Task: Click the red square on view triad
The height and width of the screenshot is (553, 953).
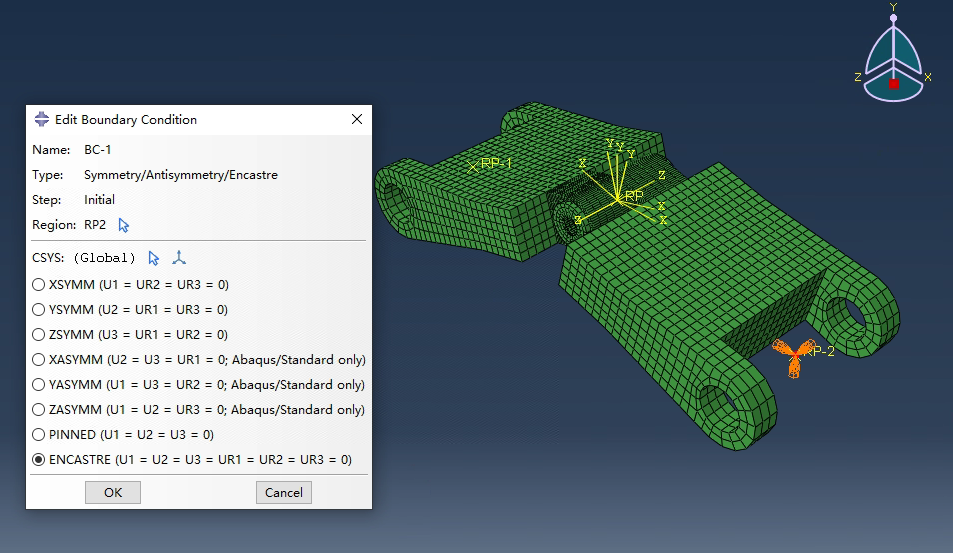Action: [x=893, y=84]
